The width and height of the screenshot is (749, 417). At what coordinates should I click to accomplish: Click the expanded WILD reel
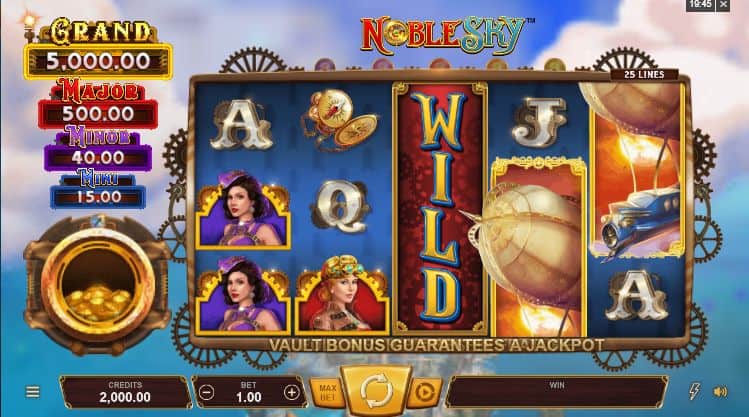pos(439,208)
